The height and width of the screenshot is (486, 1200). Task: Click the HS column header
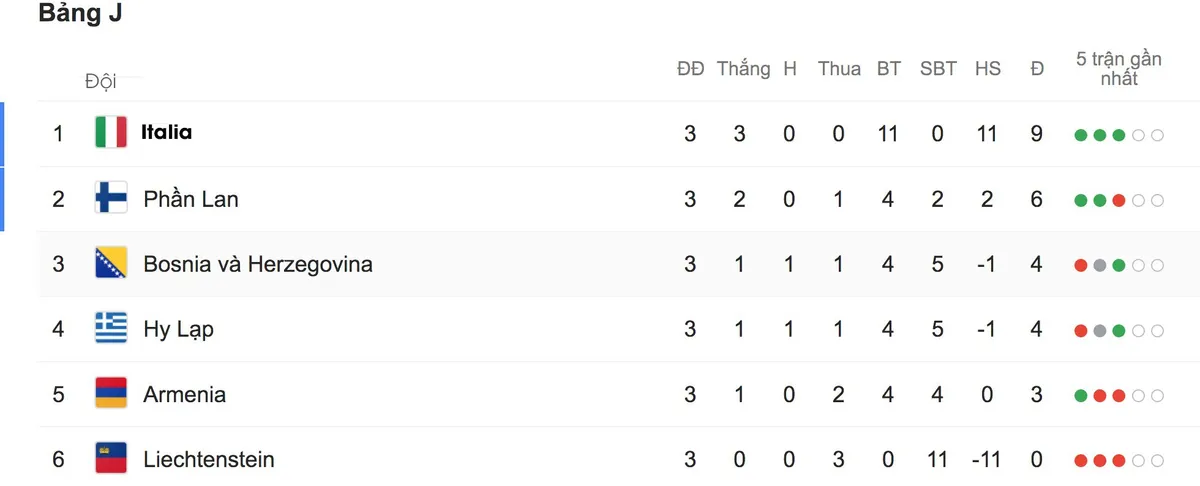pos(987,69)
